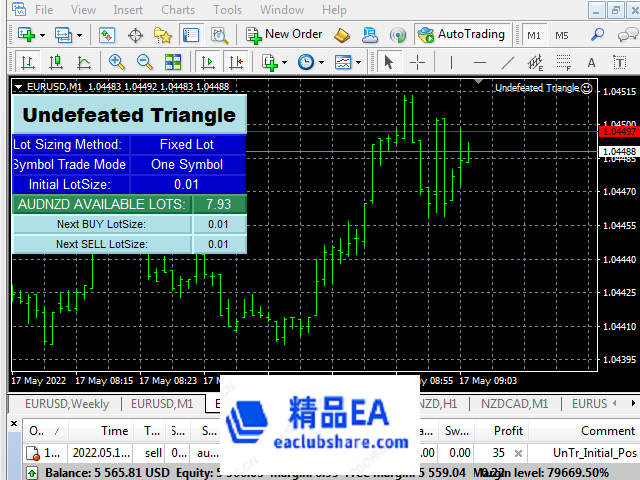Select the equidistant channel tool
The height and width of the screenshot is (480, 640).
click(535, 62)
